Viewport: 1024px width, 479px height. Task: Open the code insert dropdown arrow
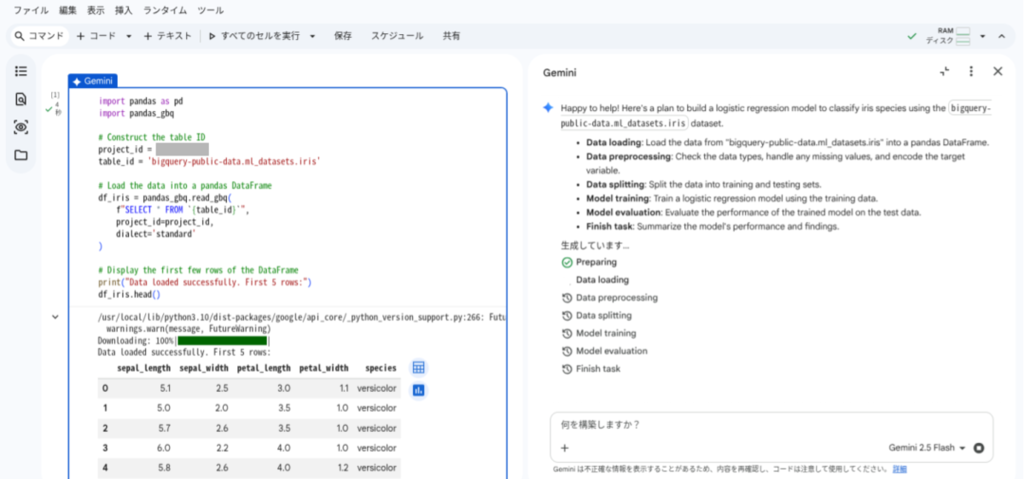(129, 37)
